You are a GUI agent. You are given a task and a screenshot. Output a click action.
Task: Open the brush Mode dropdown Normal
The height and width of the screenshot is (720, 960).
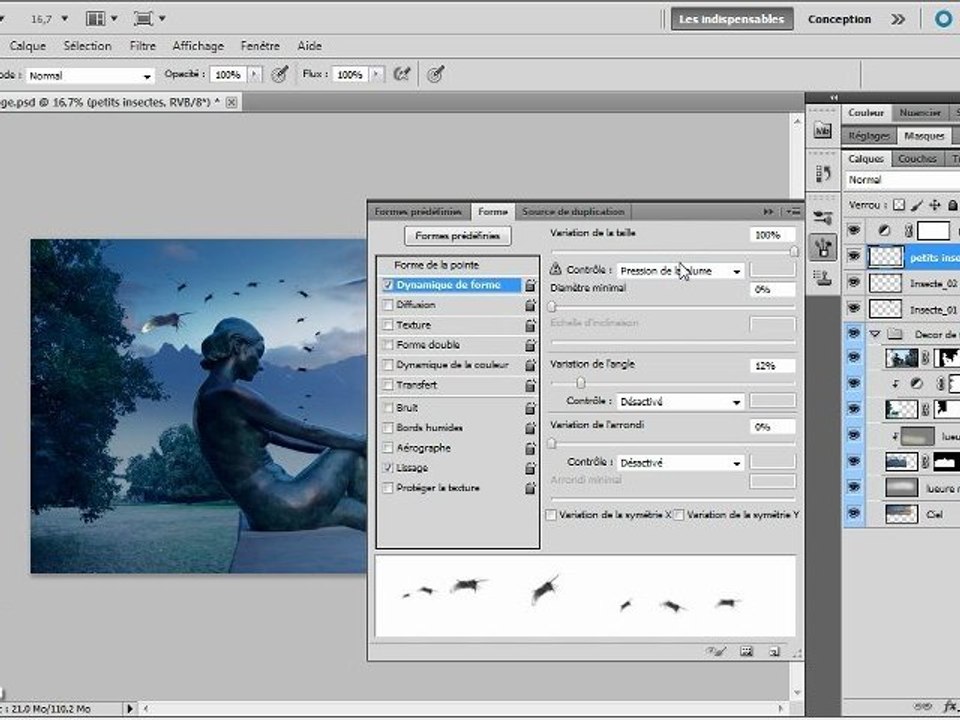click(x=89, y=75)
